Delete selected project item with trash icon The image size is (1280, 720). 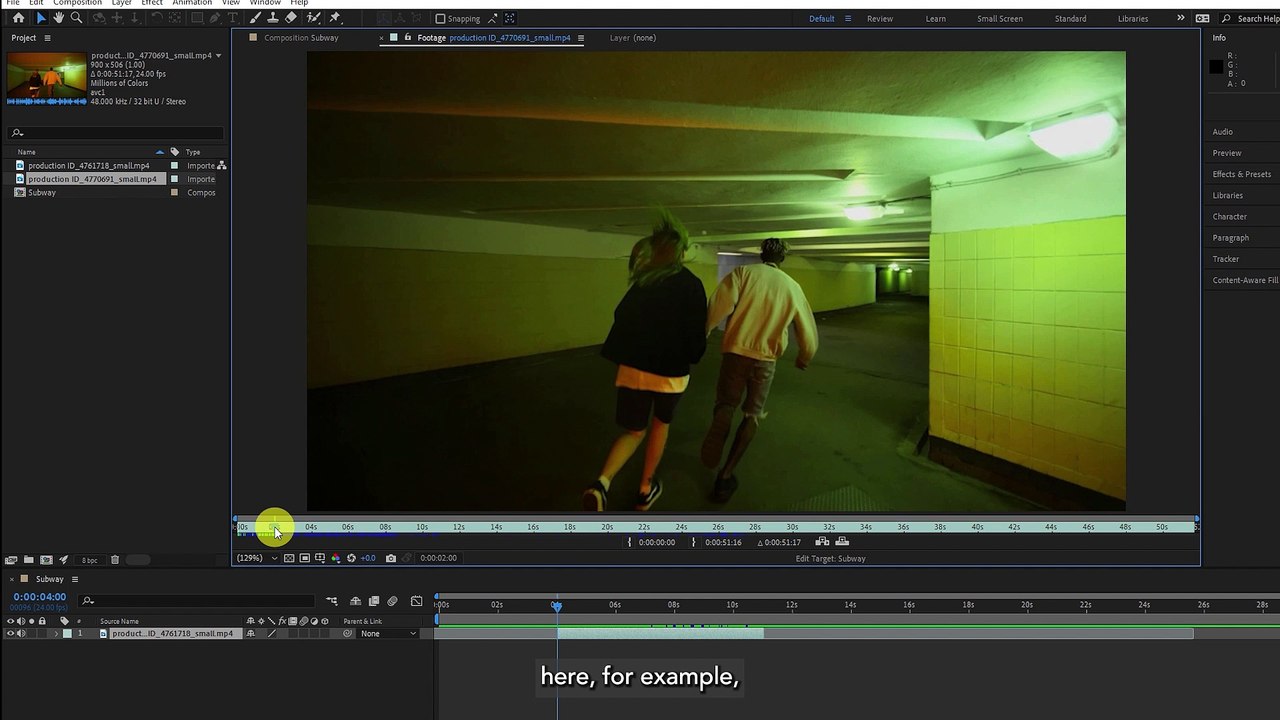tap(115, 560)
